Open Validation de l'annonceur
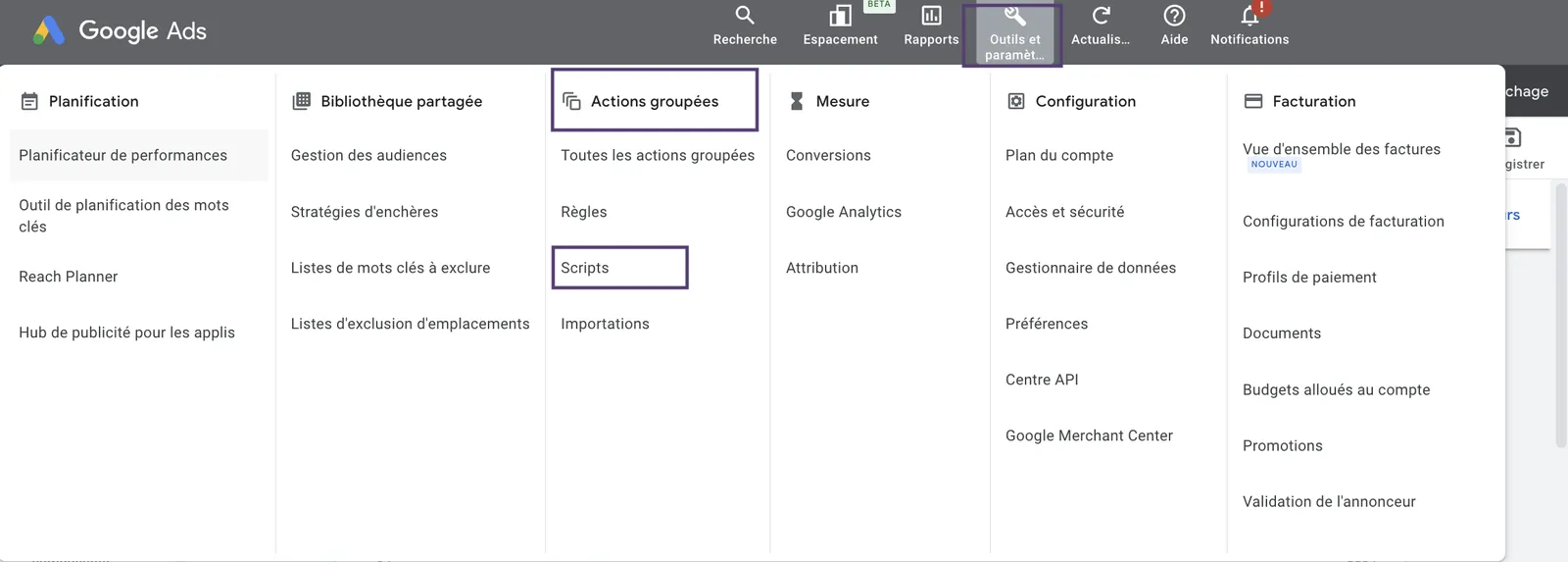 (x=1329, y=501)
